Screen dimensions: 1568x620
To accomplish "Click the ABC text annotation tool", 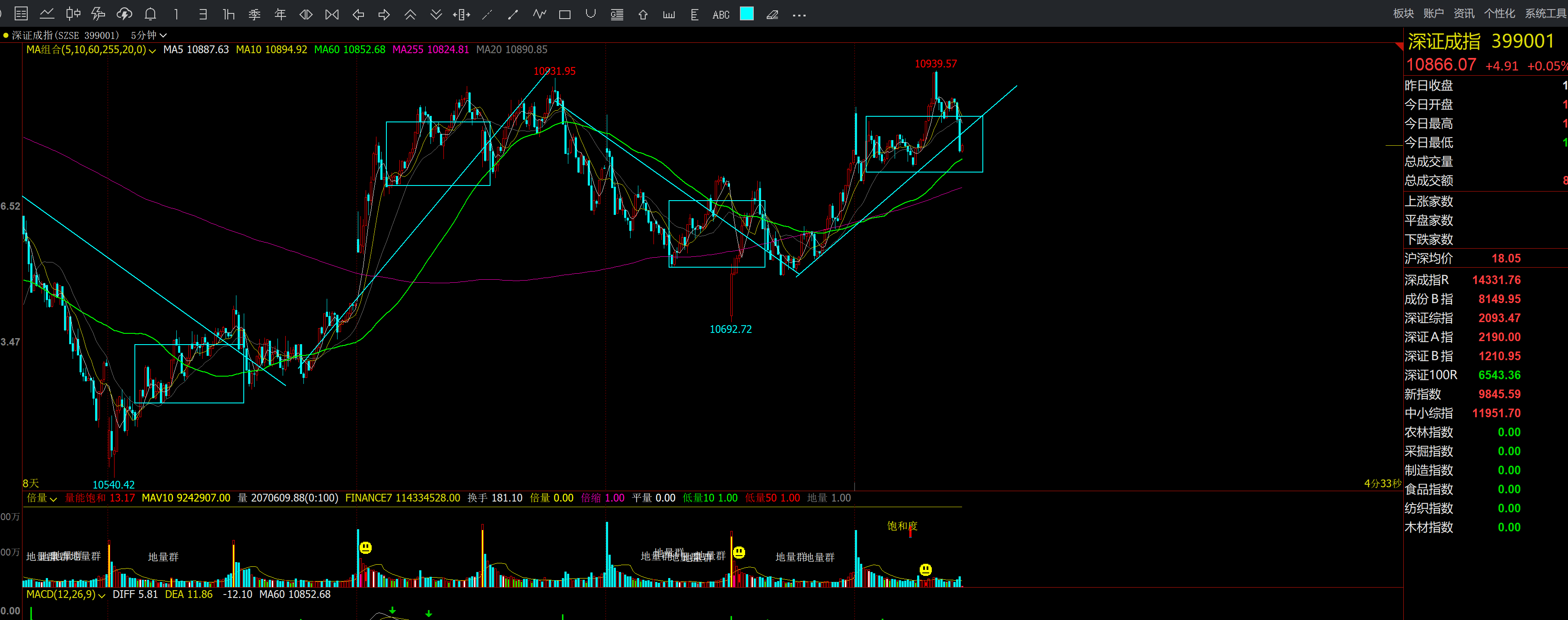I will click(x=721, y=15).
